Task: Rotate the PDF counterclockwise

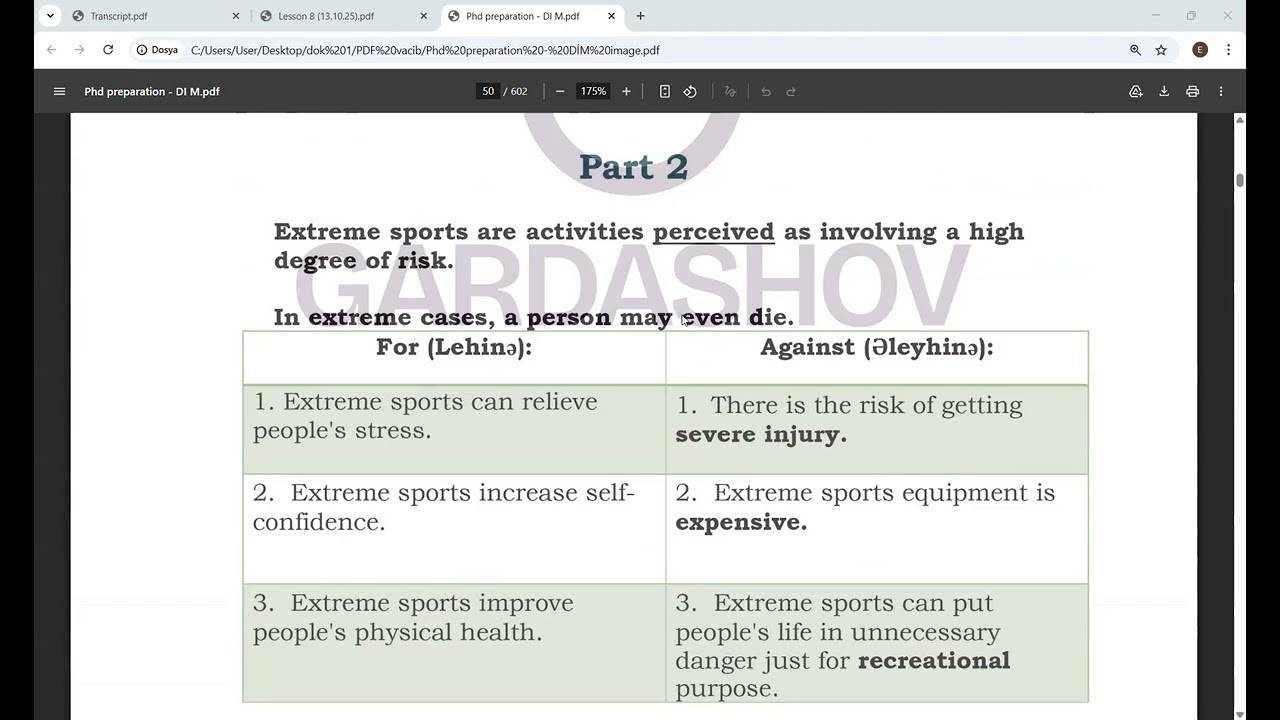Action: (x=690, y=91)
